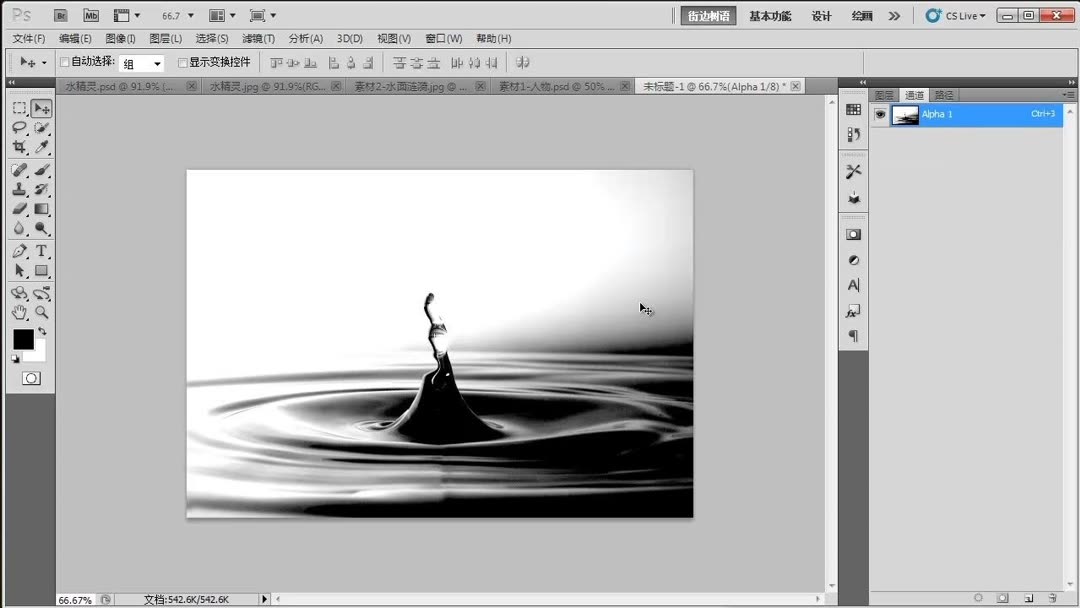Select the Clone Stamp tool
The height and width of the screenshot is (608, 1080).
tap(20, 188)
